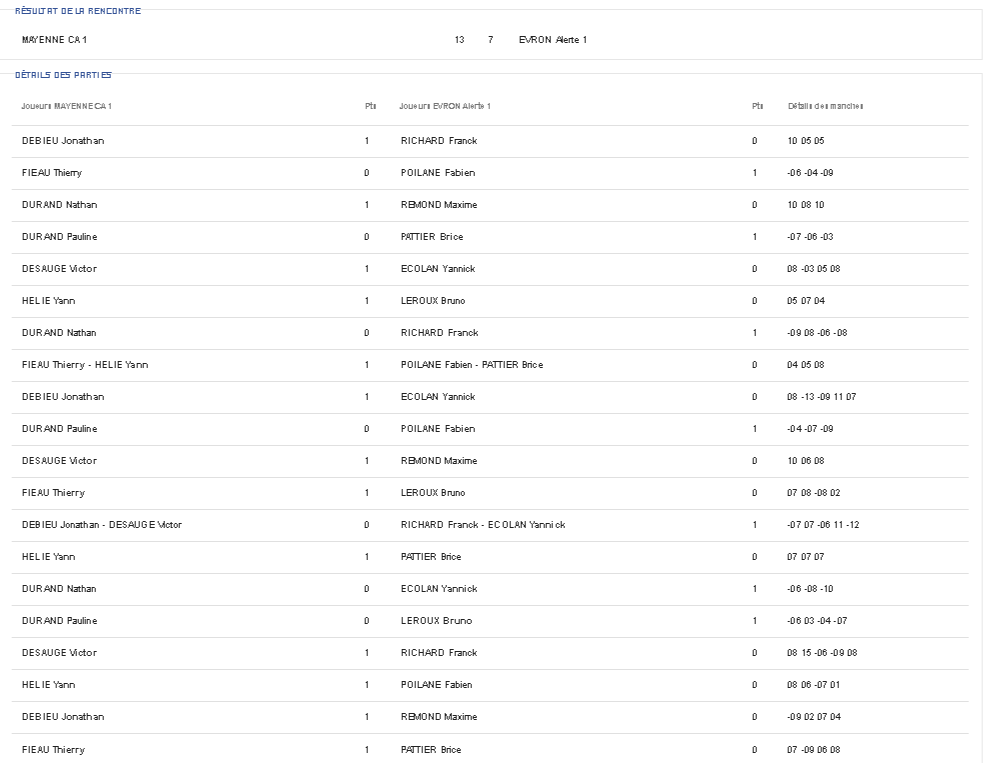Screen dimensions: 987x763
Task: Click the RÉSULTAT DE LA RENCONTRE section title
Action: click(x=78, y=11)
